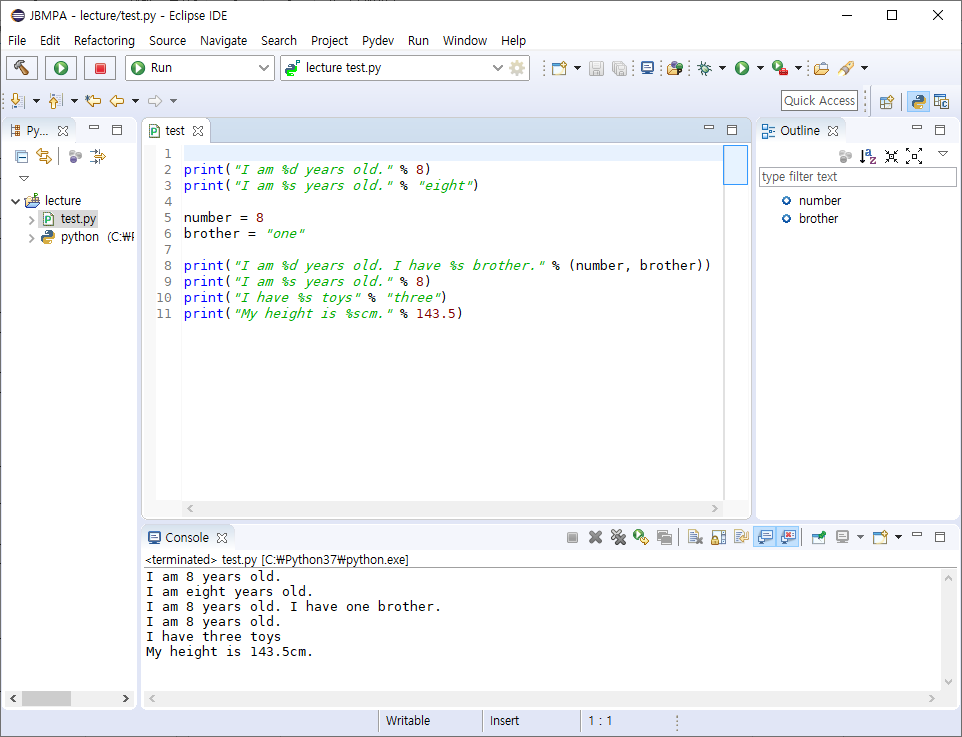Open the Navigate menu

[223, 41]
